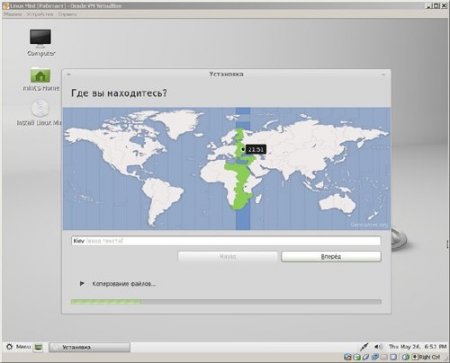Open the Устройства menu in VirtualBox
Screen dimensions: 450x363
[40, 14]
